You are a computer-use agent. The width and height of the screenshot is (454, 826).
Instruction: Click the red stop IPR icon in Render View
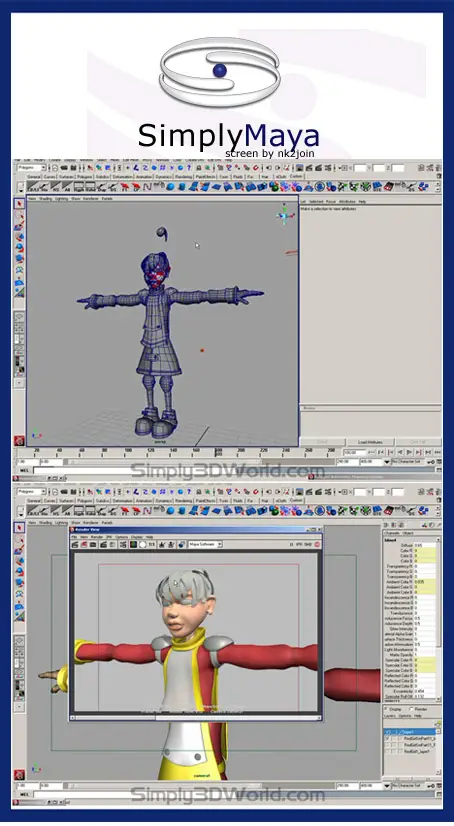(x=317, y=544)
